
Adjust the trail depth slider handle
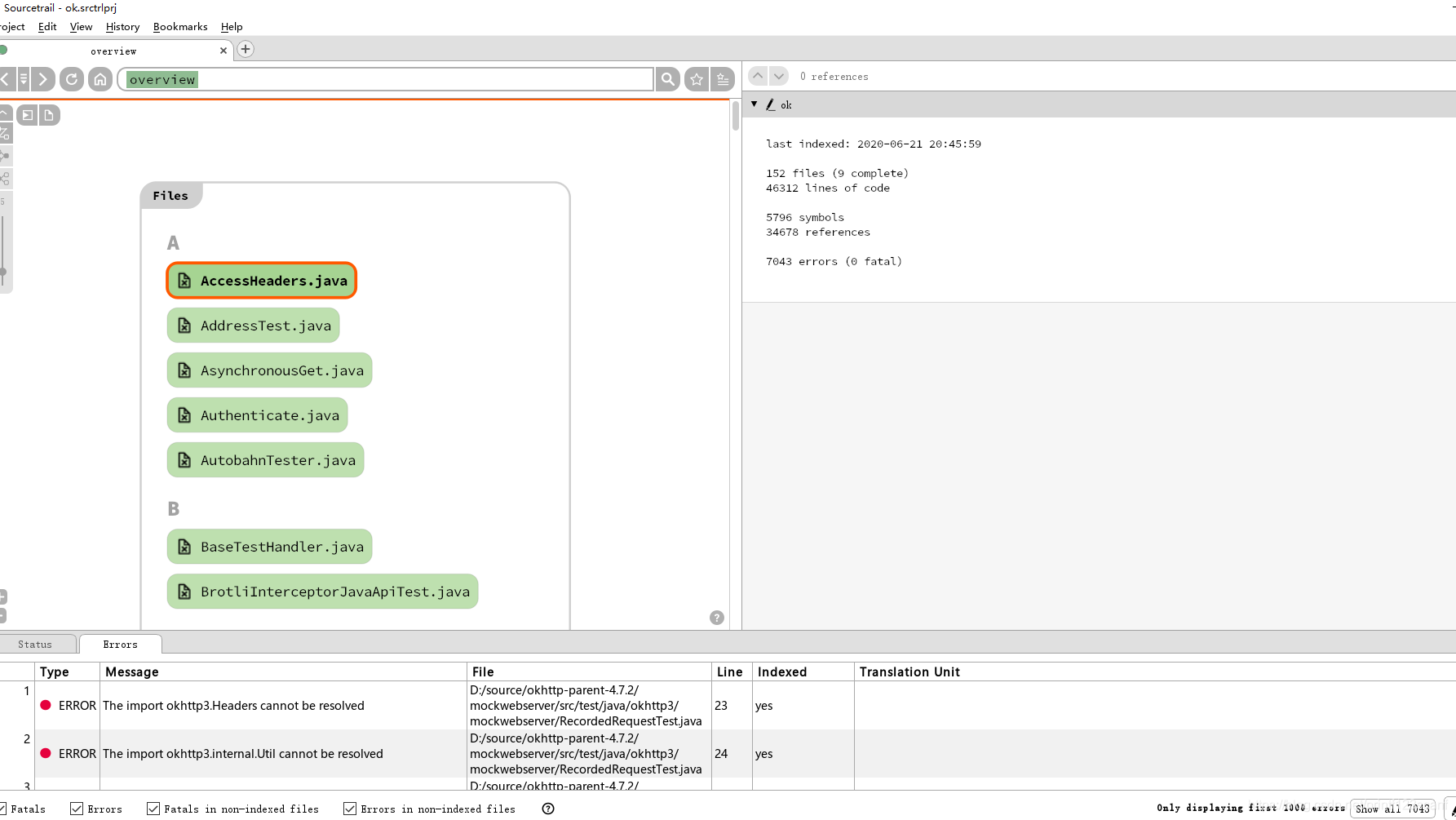(x=3, y=273)
